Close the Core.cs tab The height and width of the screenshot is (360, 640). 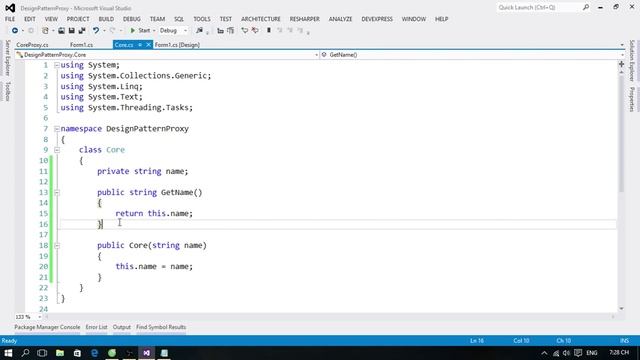point(149,45)
